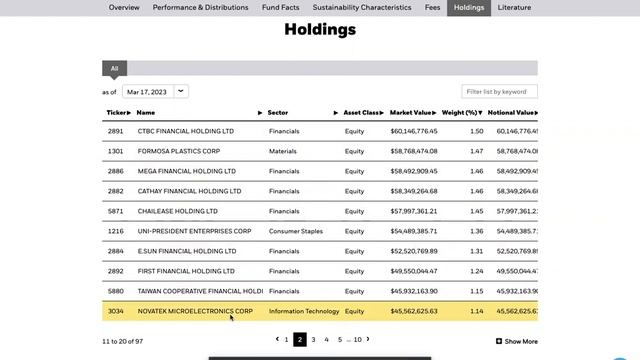Screen dimensions: 640x360
Task: Click market value $58,768,474.08
Action: (x=414, y=151)
